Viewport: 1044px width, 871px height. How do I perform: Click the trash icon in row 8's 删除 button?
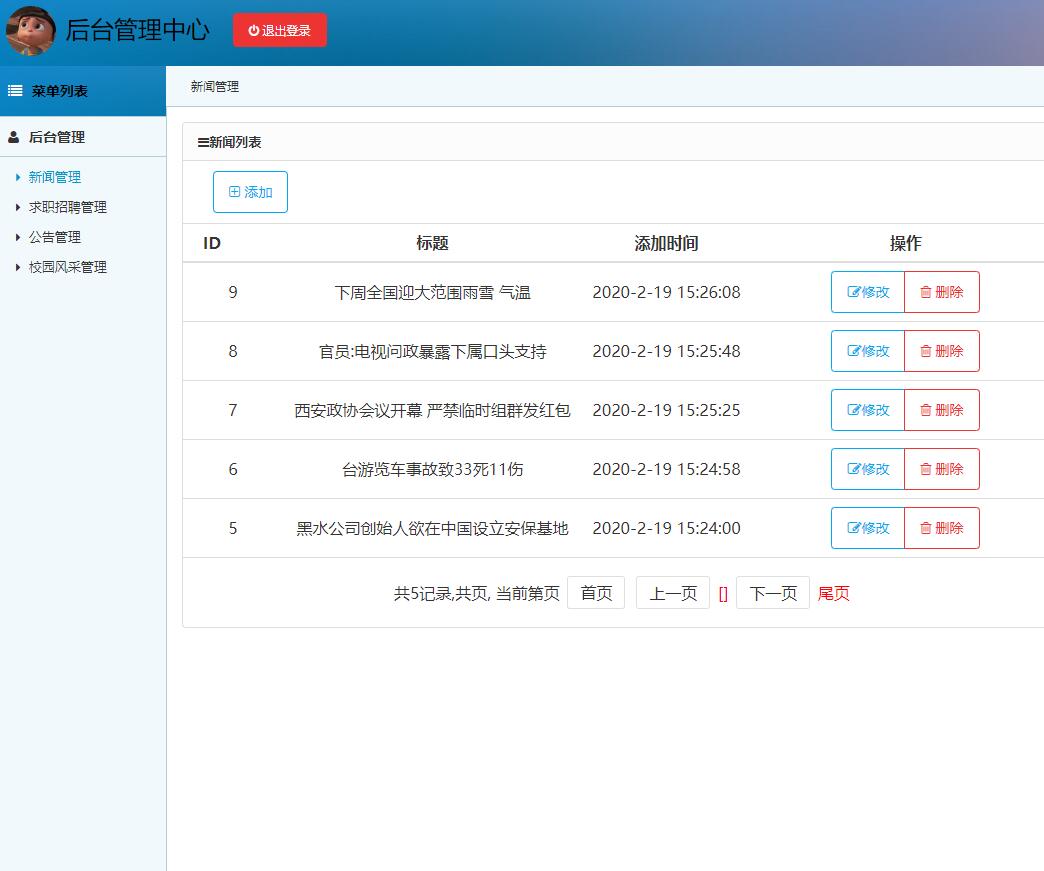(x=925, y=351)
